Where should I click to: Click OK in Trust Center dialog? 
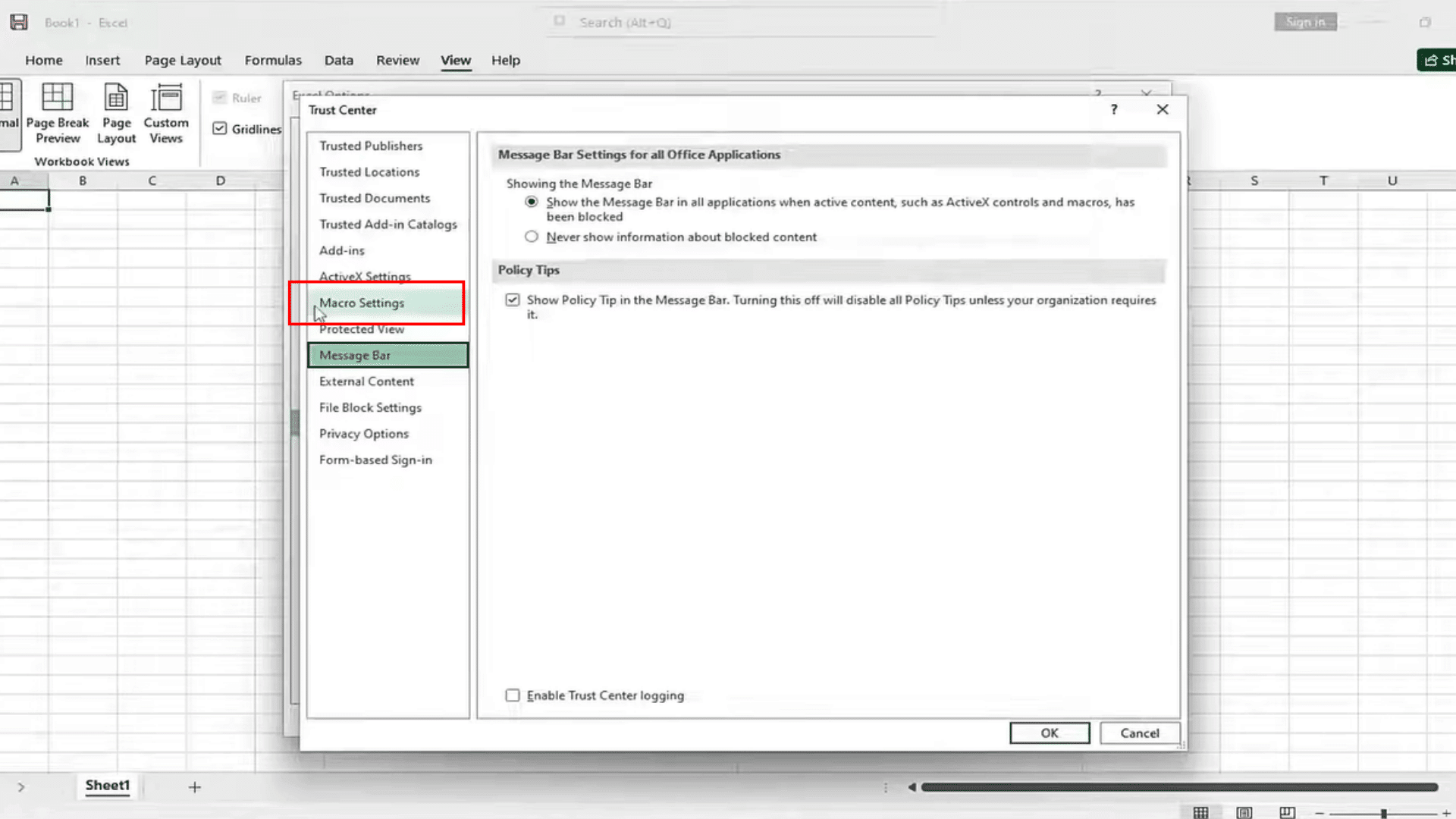click(x=1050, y=733)
